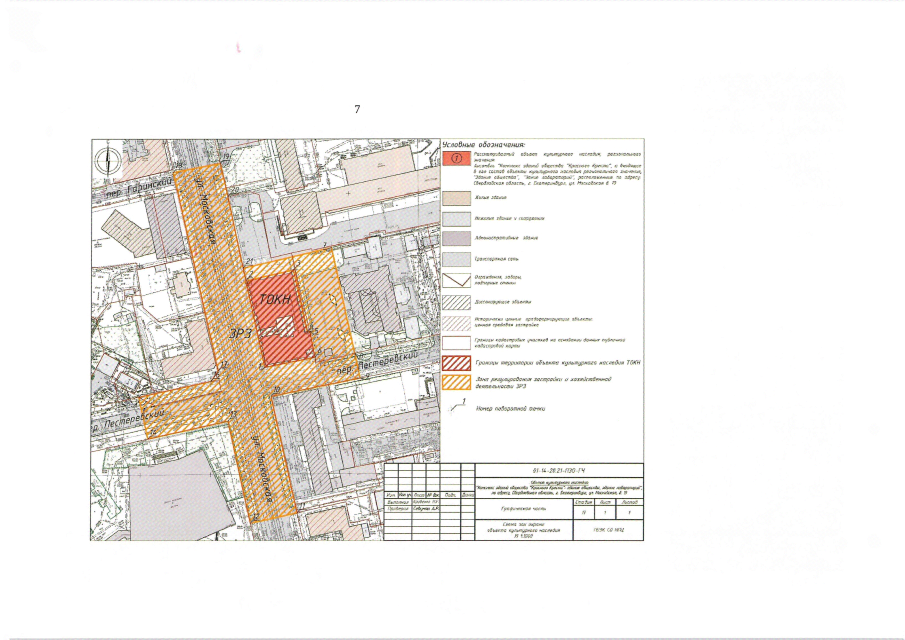Click the red hatched ТОКН boundary legend symbol
905x640 pixels.
(x=456, y=361)
